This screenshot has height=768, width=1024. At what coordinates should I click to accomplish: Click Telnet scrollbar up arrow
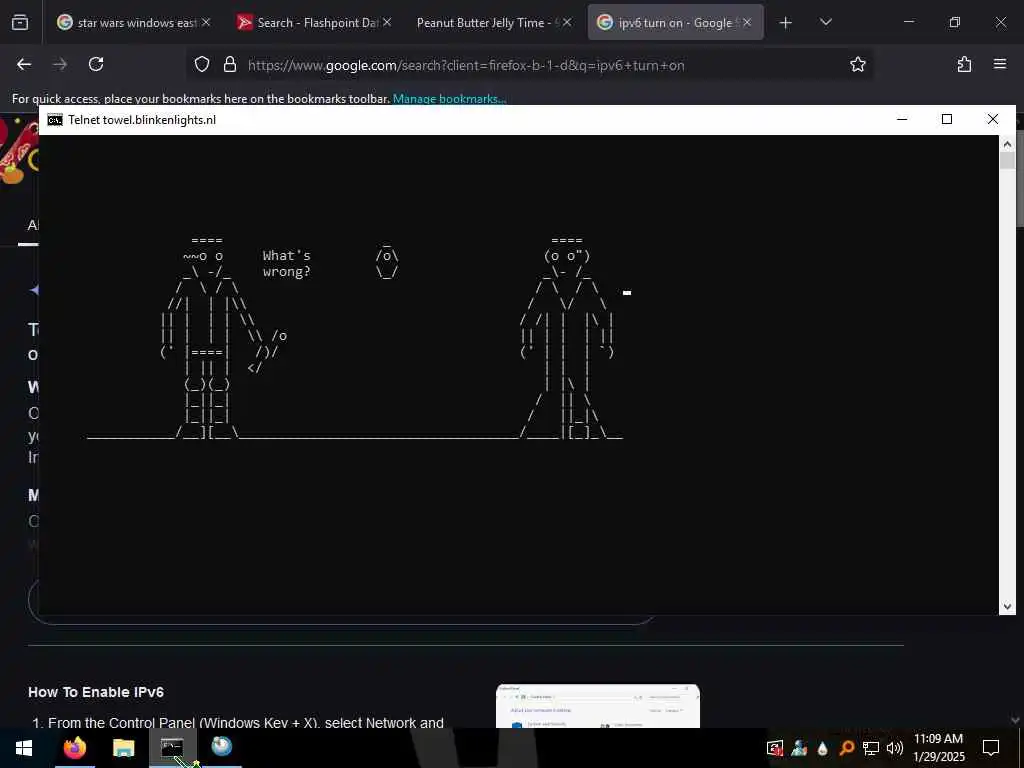1007,144
